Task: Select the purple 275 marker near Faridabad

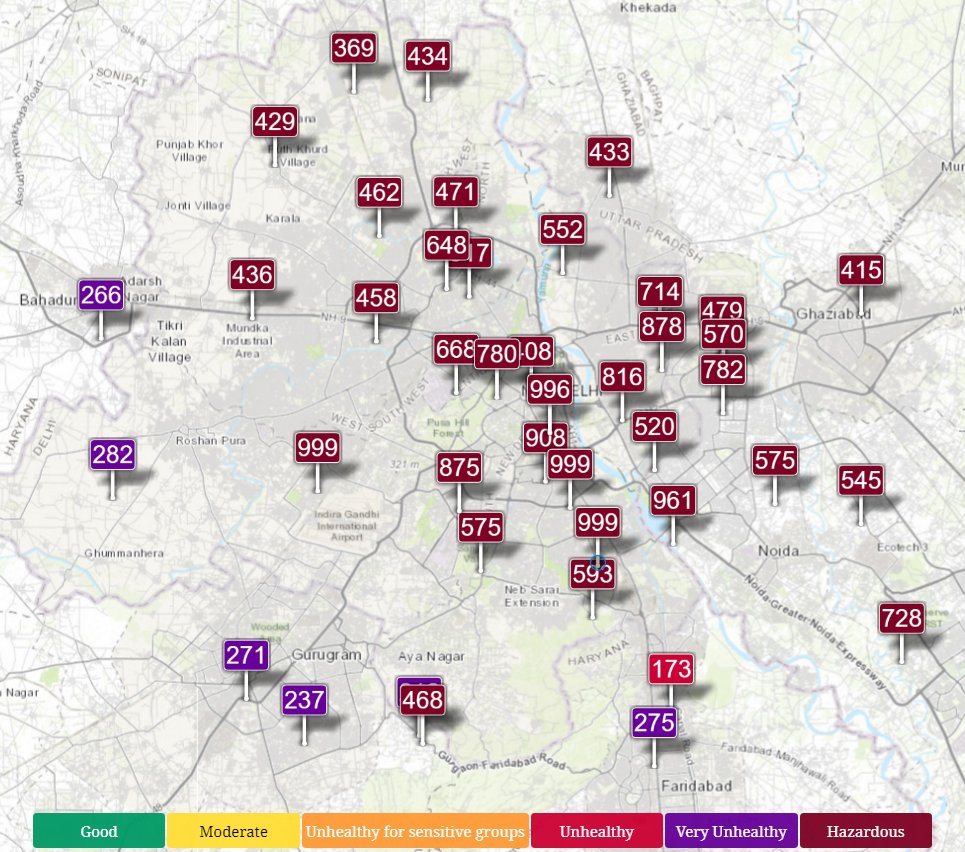Action: 654,723
